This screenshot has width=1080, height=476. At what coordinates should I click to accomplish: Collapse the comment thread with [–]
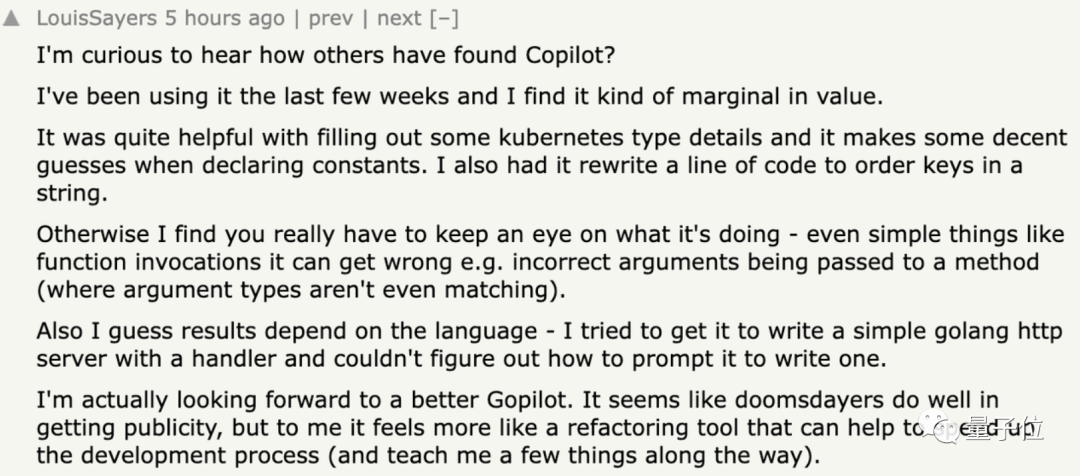click(x=444, y=19)
